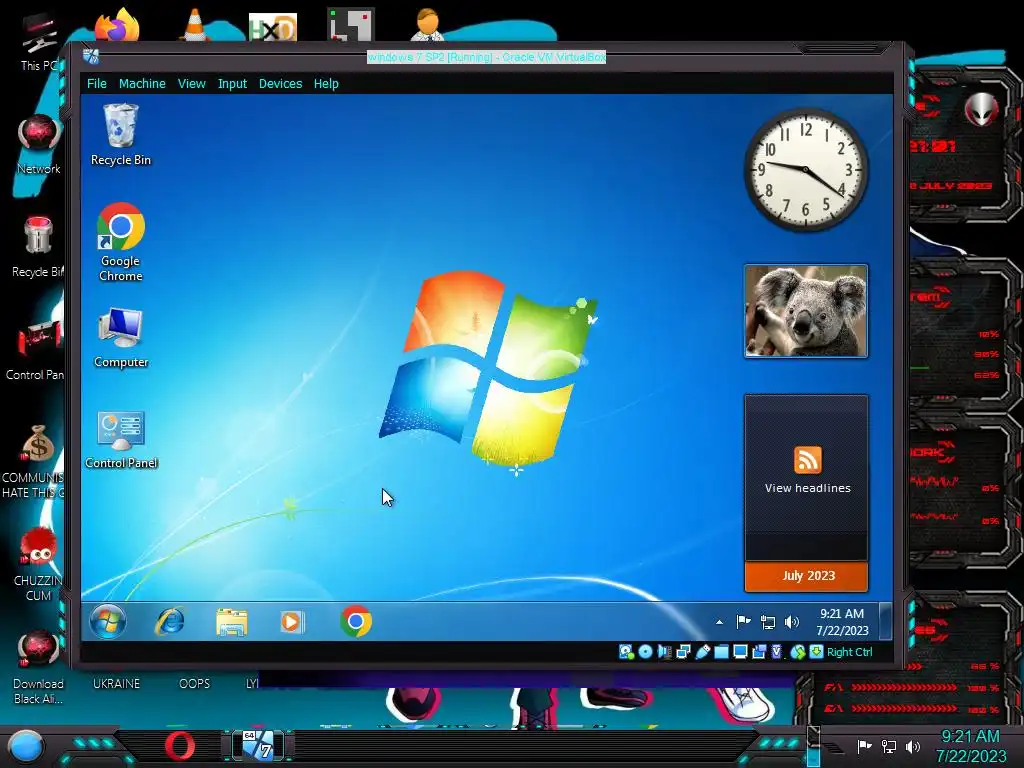Image resolution: width=1024 pixels, height=768 pixels.
Task: Launch Internet Explorer from guest taskbar
Action: (x=169, y=621)
